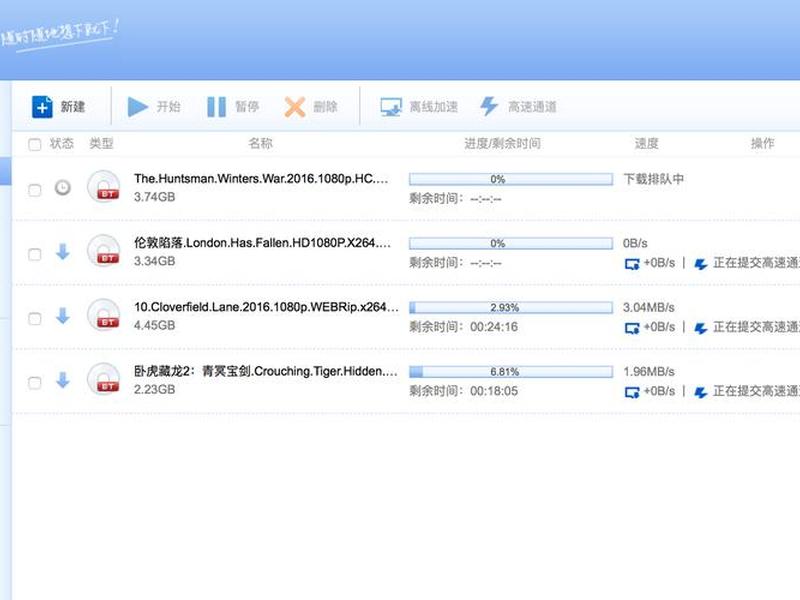Viewport: 800px width, 600px height.
Task: Click the BT disc icon for The.Huntsman
Action: (104, 187)
